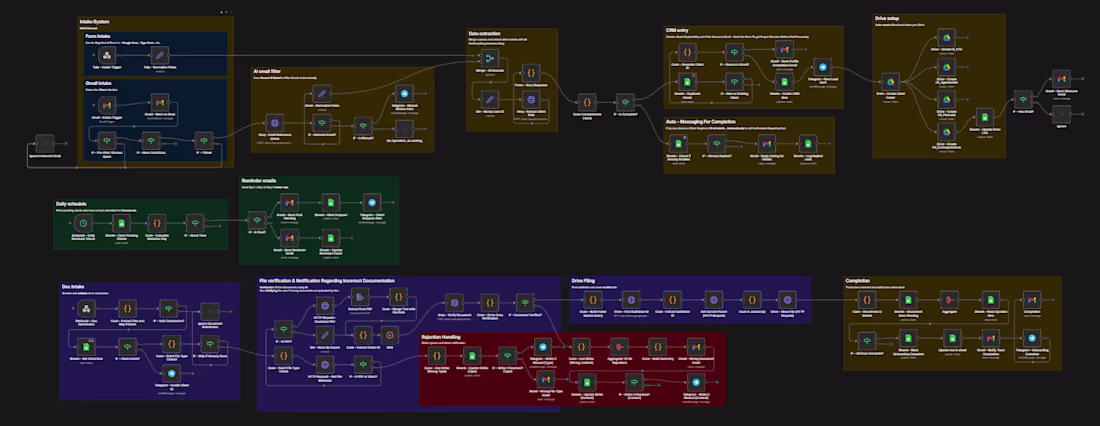Open the Telegram Manual Review Alert node

[403, 93]
